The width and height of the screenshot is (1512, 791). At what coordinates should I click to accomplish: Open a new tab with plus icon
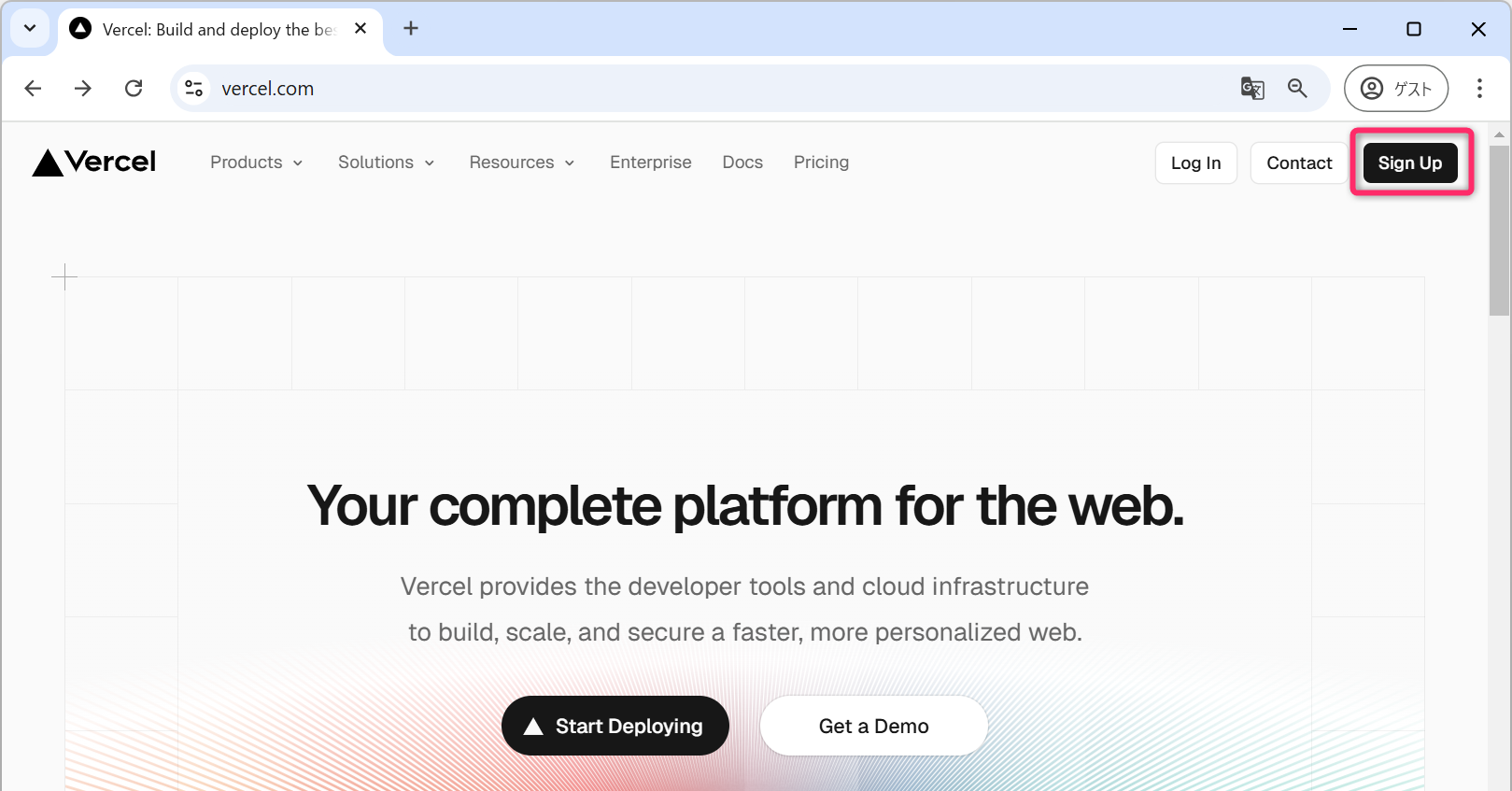click(x=411, y=29)
